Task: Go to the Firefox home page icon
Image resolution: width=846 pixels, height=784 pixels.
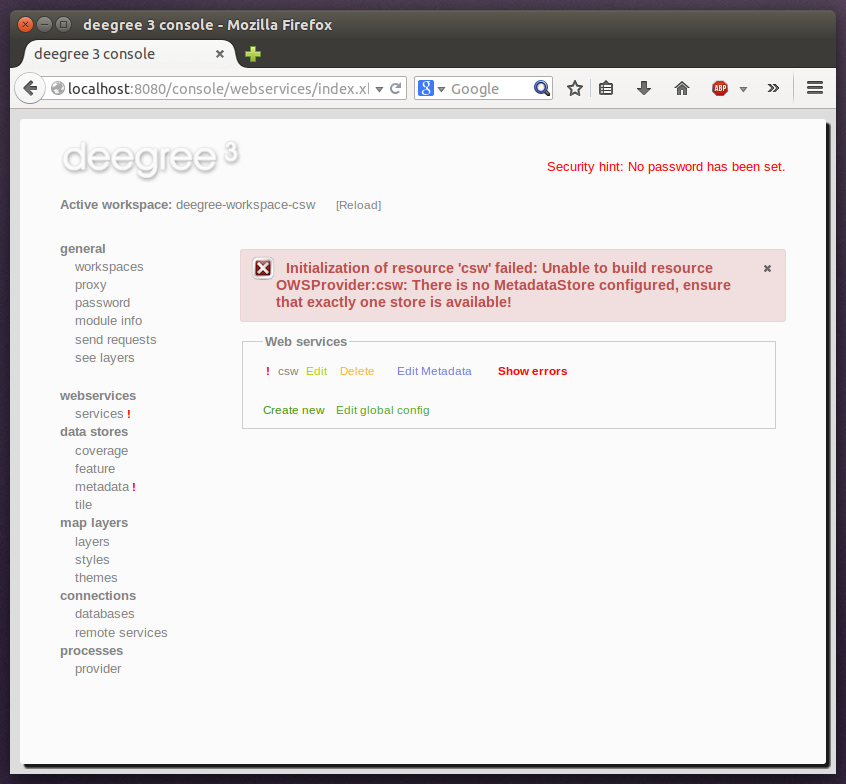Action: point(682,88)
